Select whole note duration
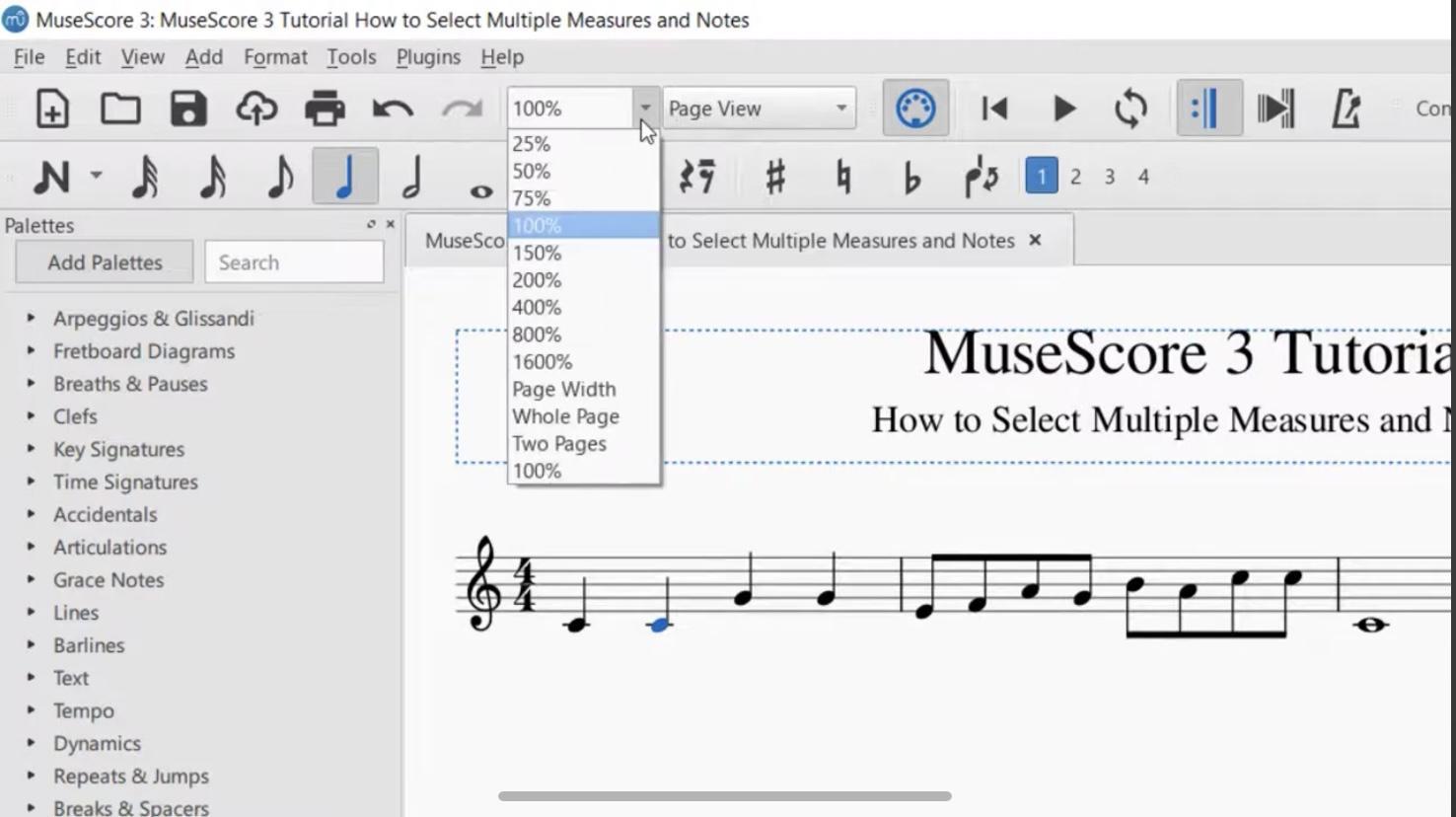Image resolution: width=1456 pixels, height=817 pixels. click(x=481, y=190)
